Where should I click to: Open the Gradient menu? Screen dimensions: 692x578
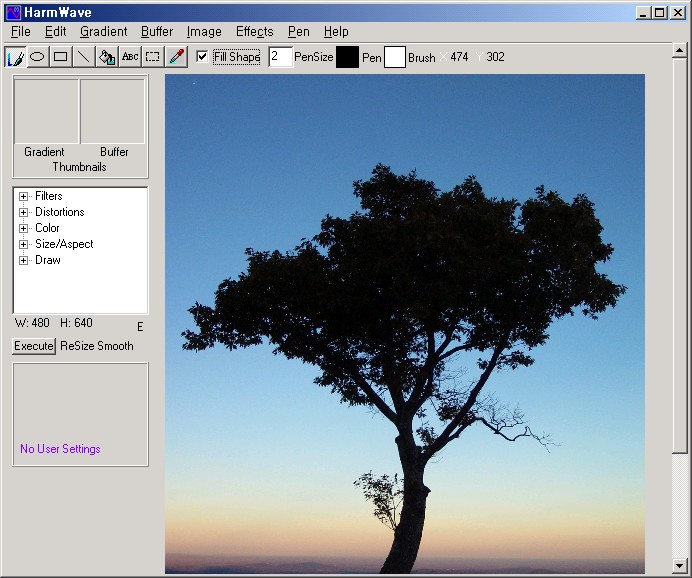pyautogui.click(x=103, y=32)
